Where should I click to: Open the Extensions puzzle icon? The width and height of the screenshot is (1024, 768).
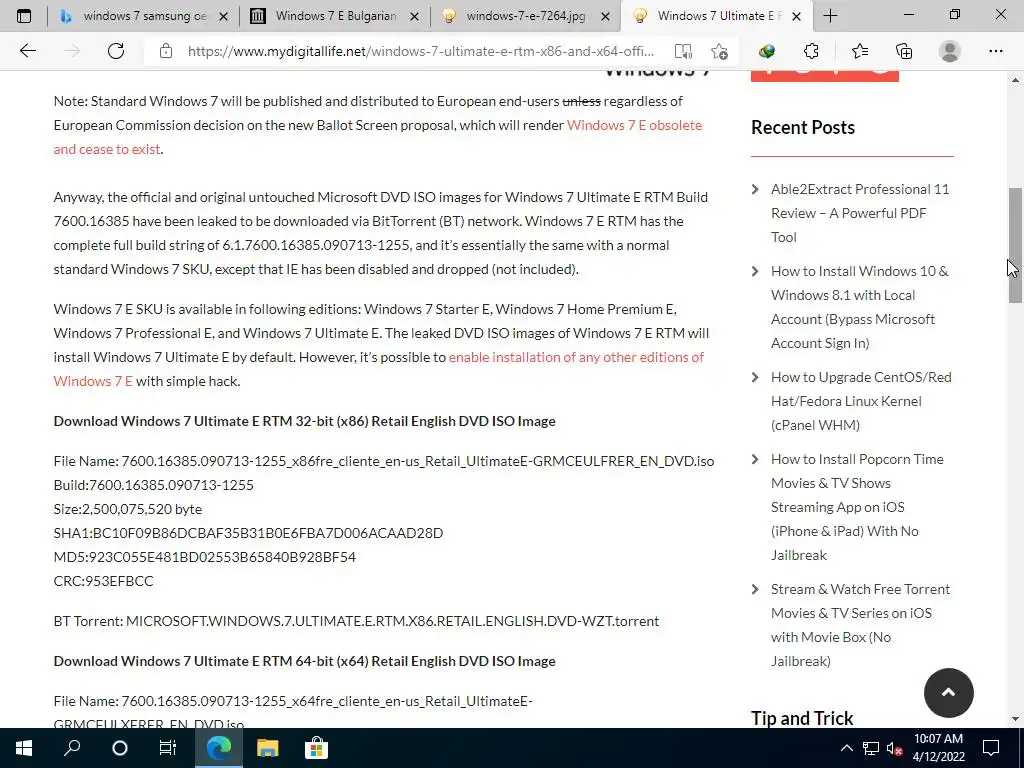click(x=811, y=51)
